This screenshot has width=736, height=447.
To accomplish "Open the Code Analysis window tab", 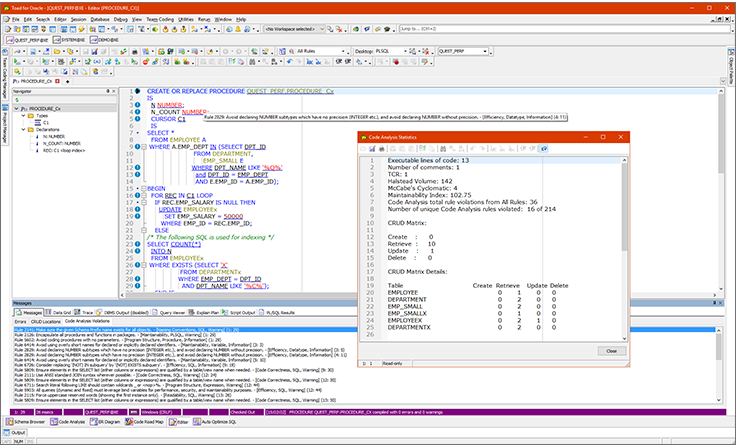I will (x=68, y=422).
